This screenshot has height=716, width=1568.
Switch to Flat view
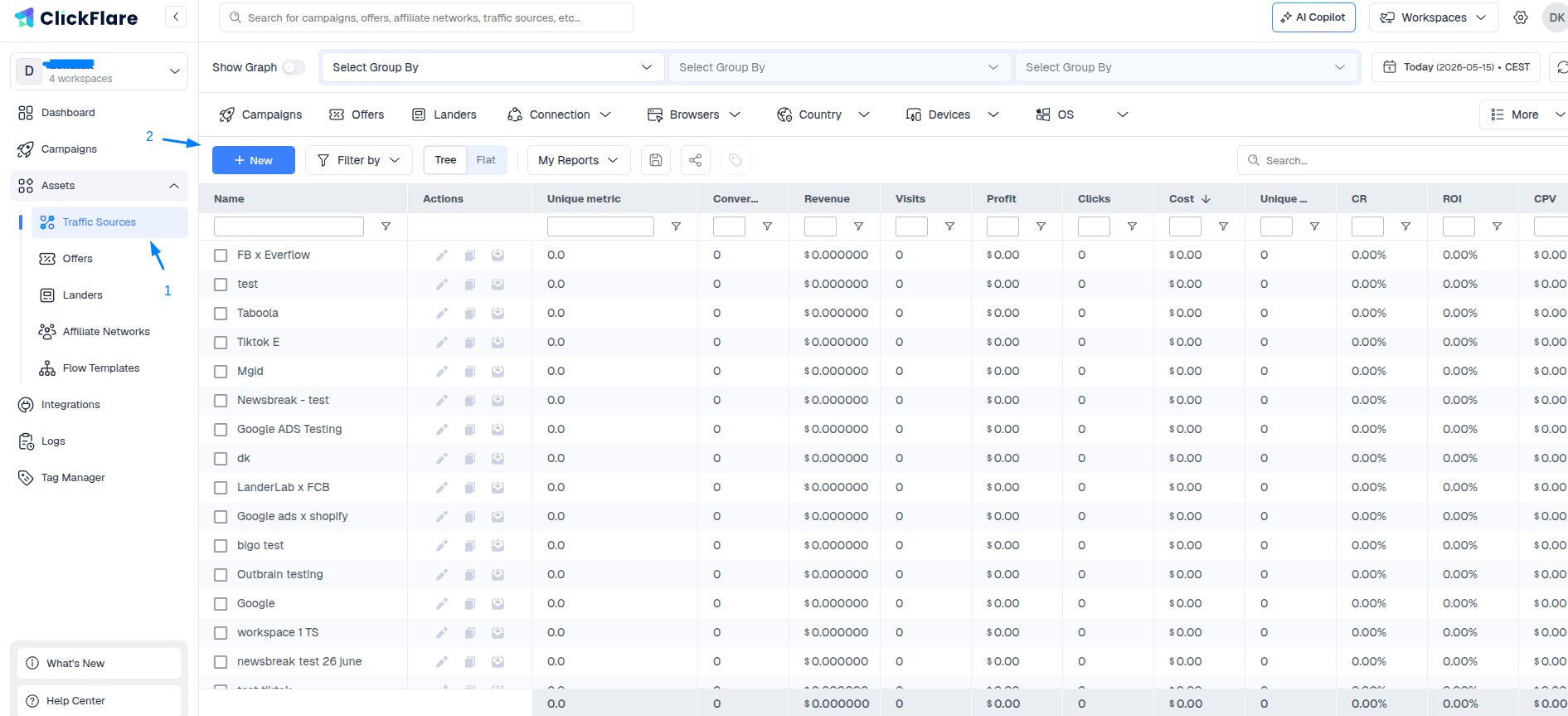(x=486, y=160)
